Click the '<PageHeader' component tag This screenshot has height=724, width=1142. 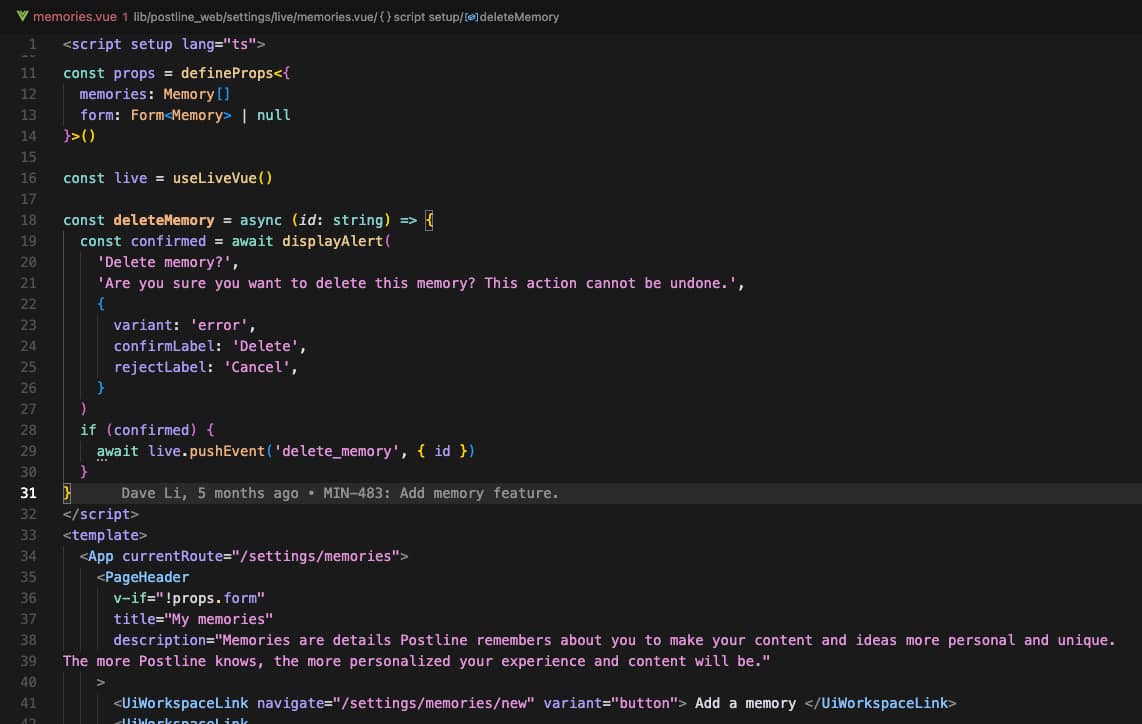[x=143, y=578]
